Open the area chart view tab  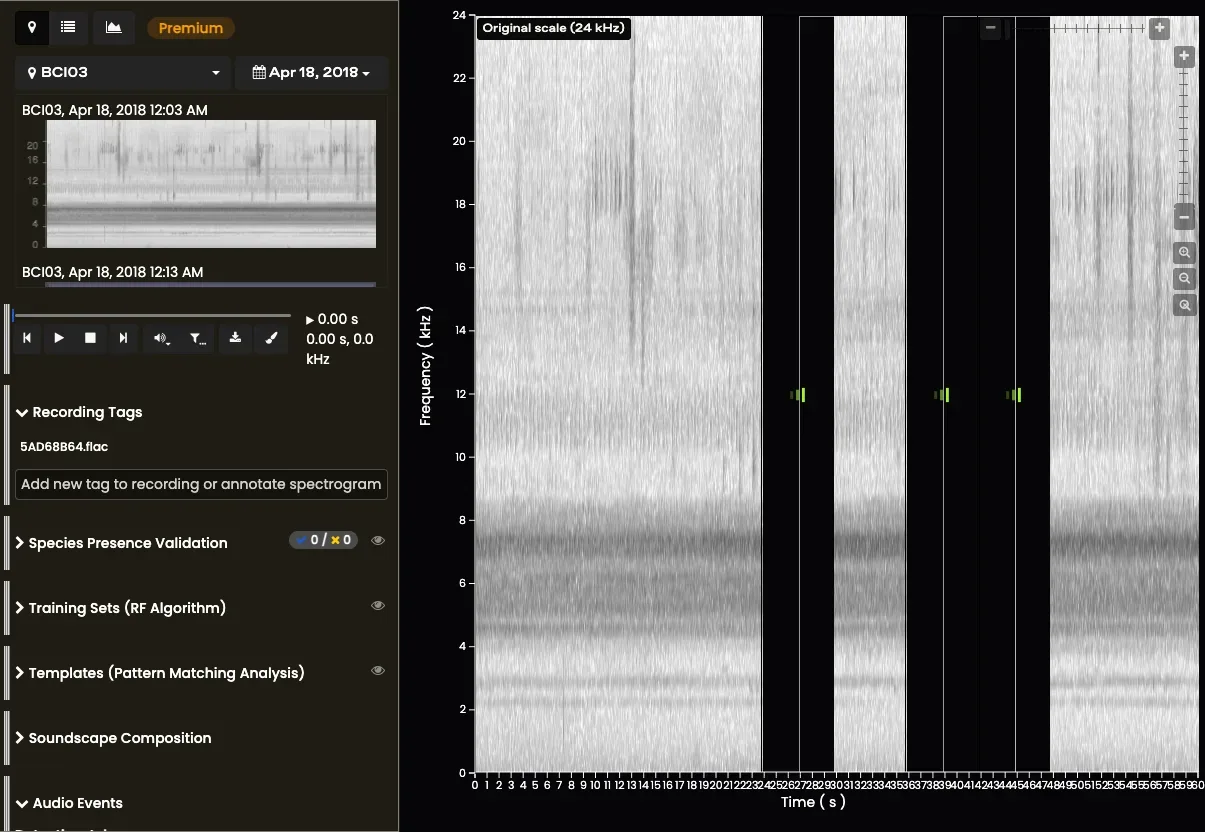(114, 28)
